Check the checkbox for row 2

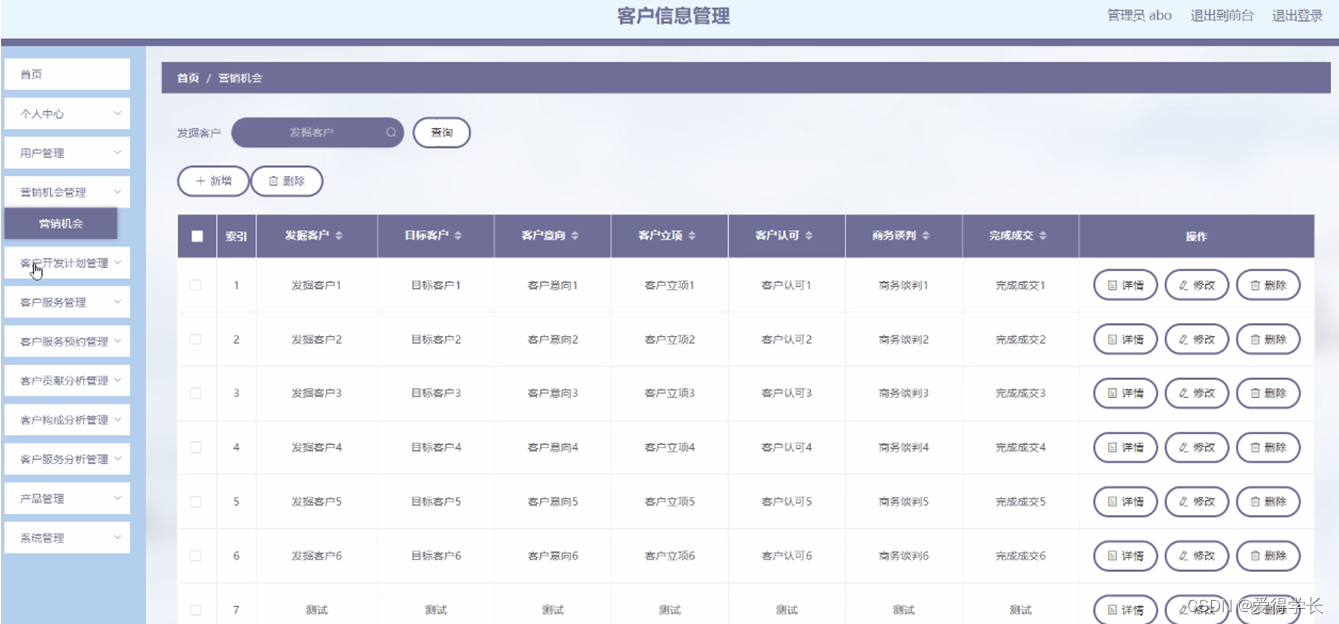(x=195, y=339)
